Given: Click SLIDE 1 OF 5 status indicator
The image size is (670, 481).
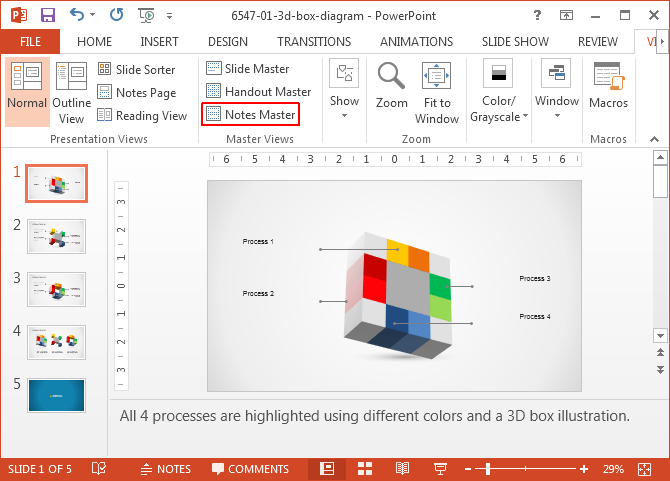Looking at the screenshot, I should [40, 469].
